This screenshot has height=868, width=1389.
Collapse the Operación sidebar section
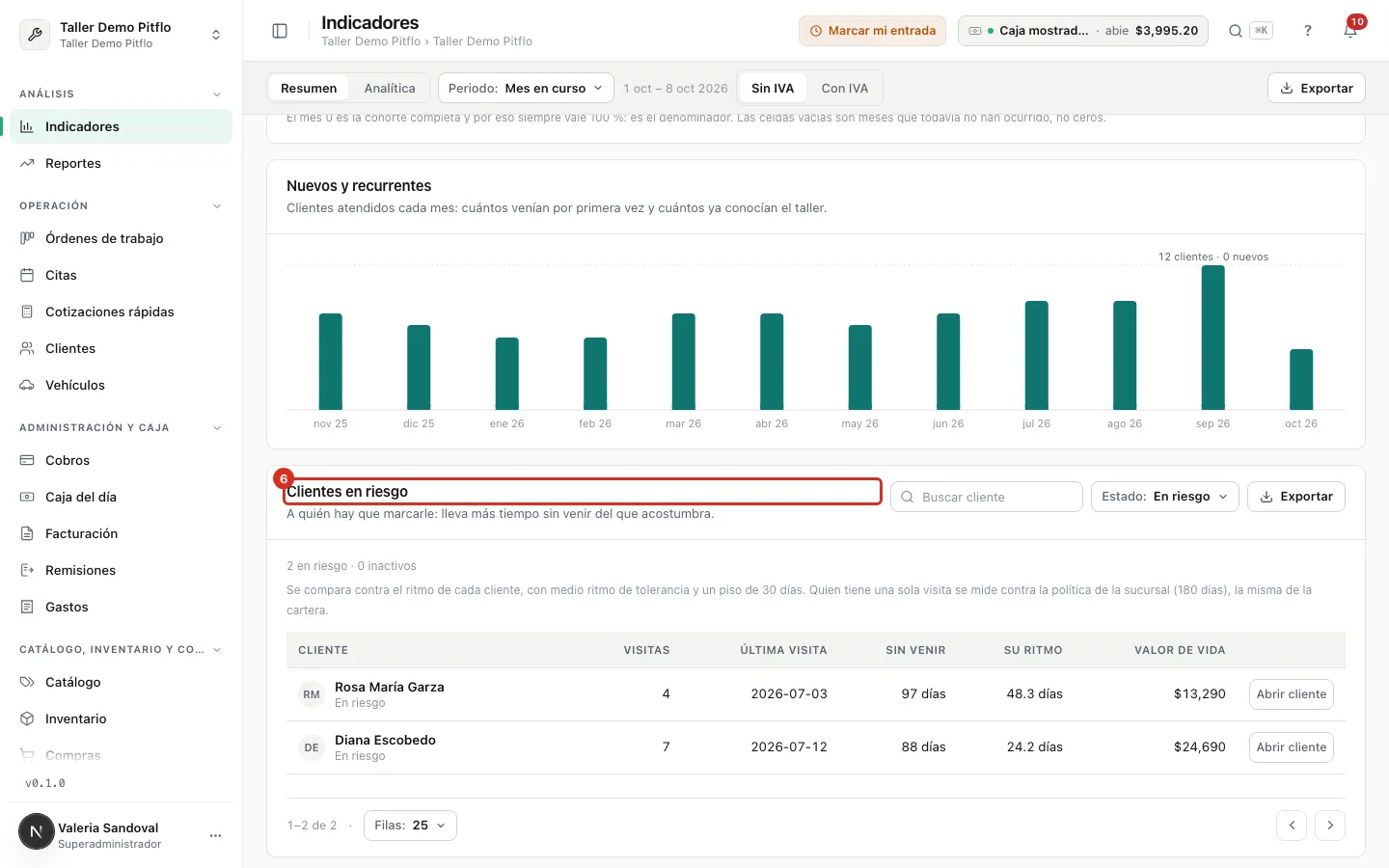pos(217,206)
